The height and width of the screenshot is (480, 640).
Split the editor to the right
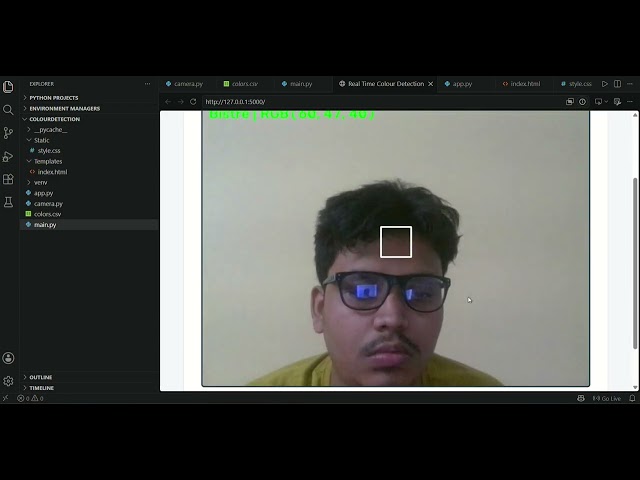618,84
